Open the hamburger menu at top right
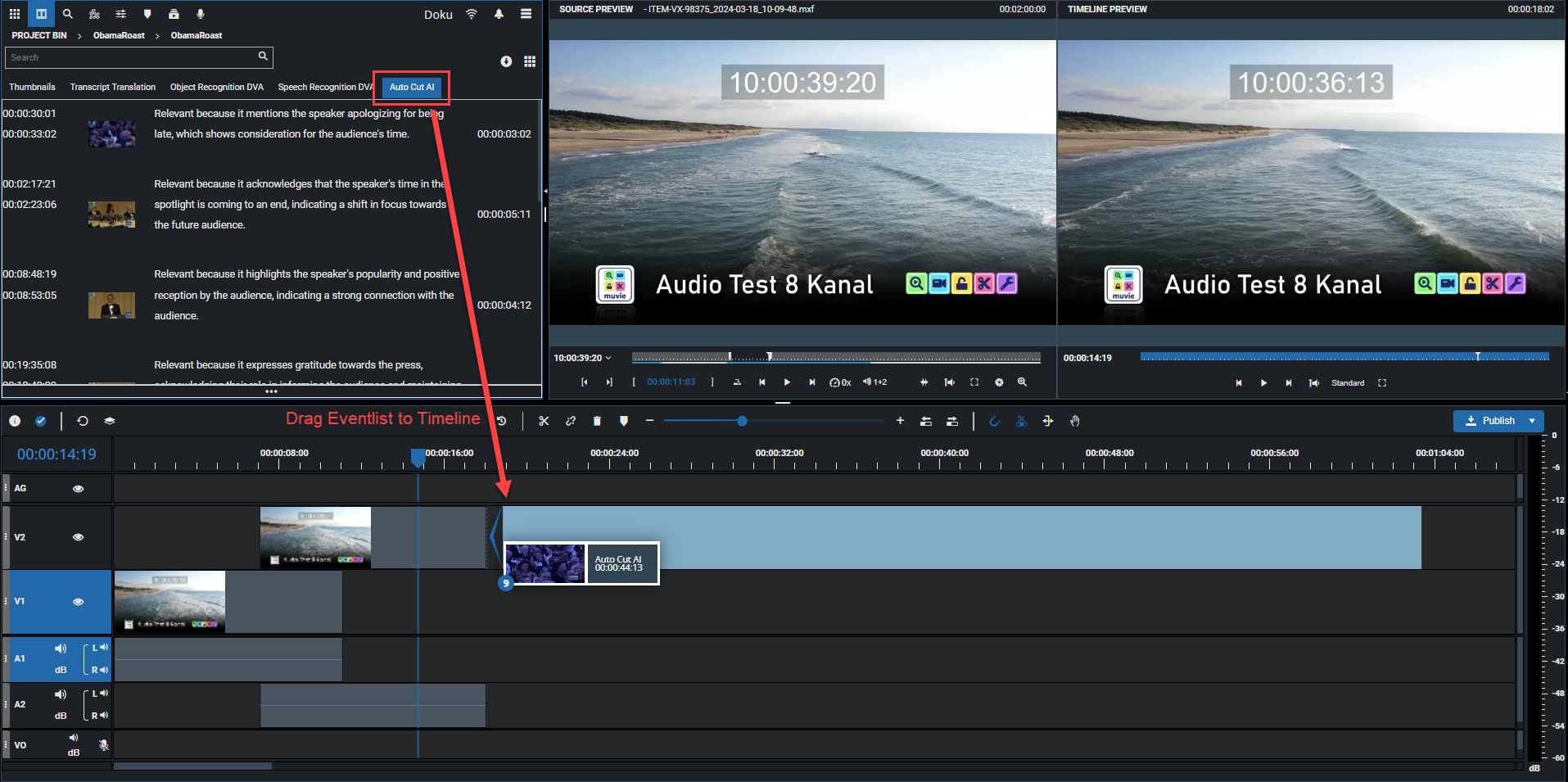Image resolution: width=1568 pixels, height=782 pixels. (x=526, y=14)
